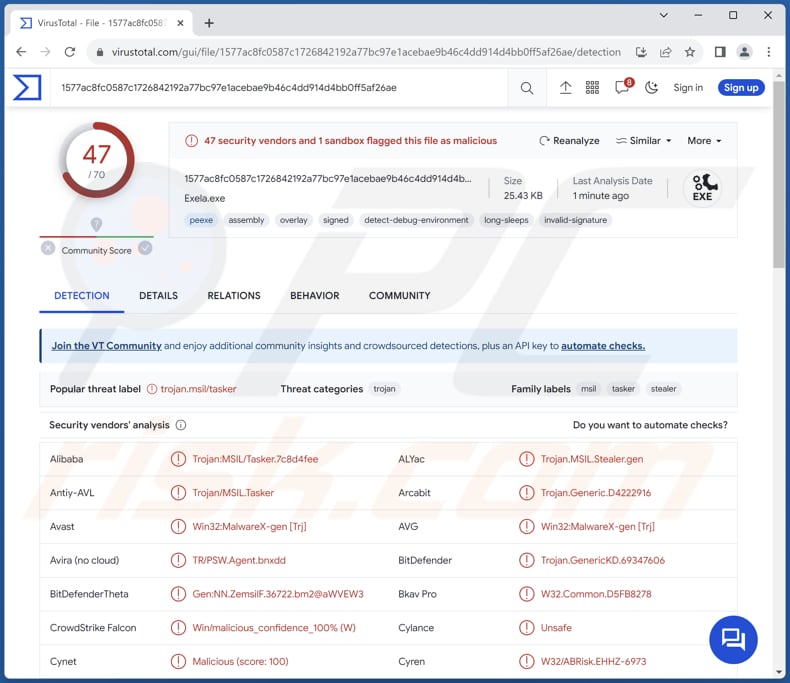Click the invalid-signature tag
790x683 pixels.
pos(575,220)
